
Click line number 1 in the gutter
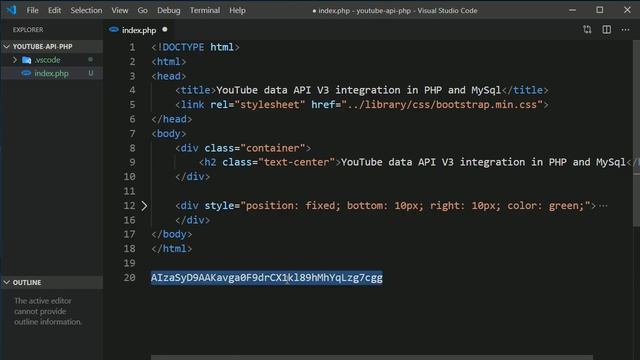[132, 47]
